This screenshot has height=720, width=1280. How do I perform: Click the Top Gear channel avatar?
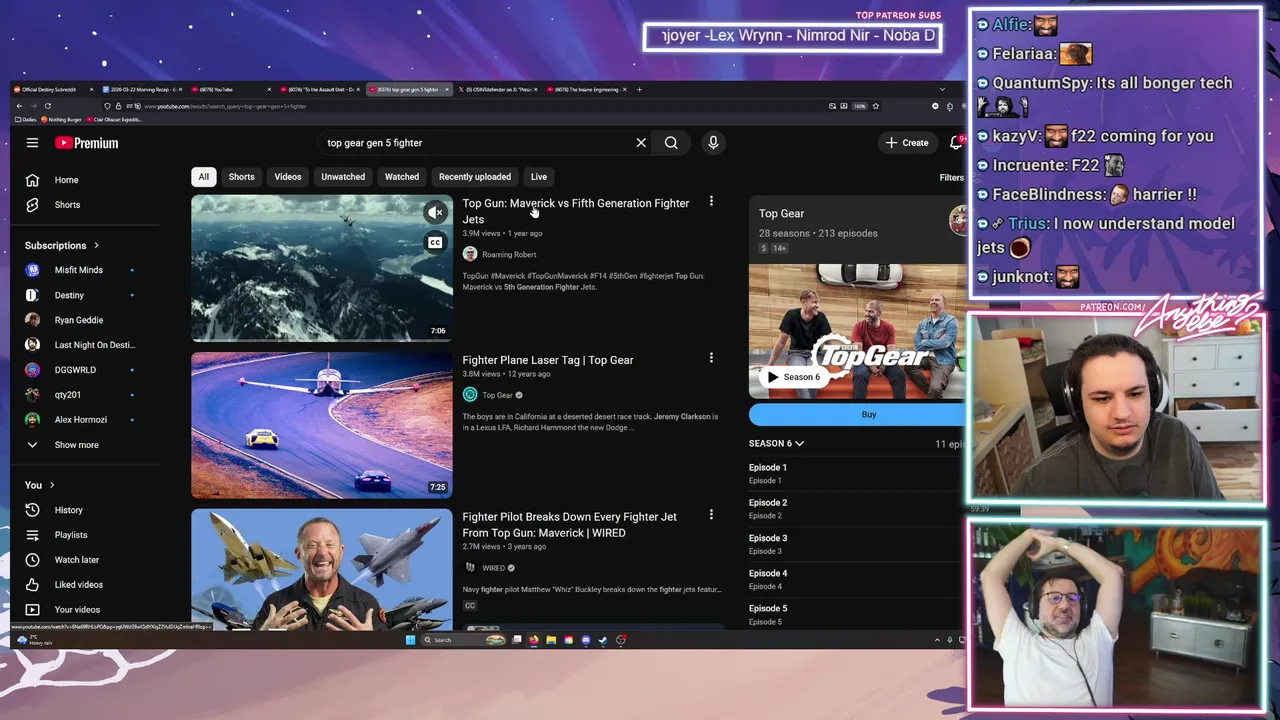[x=470, y=395]
